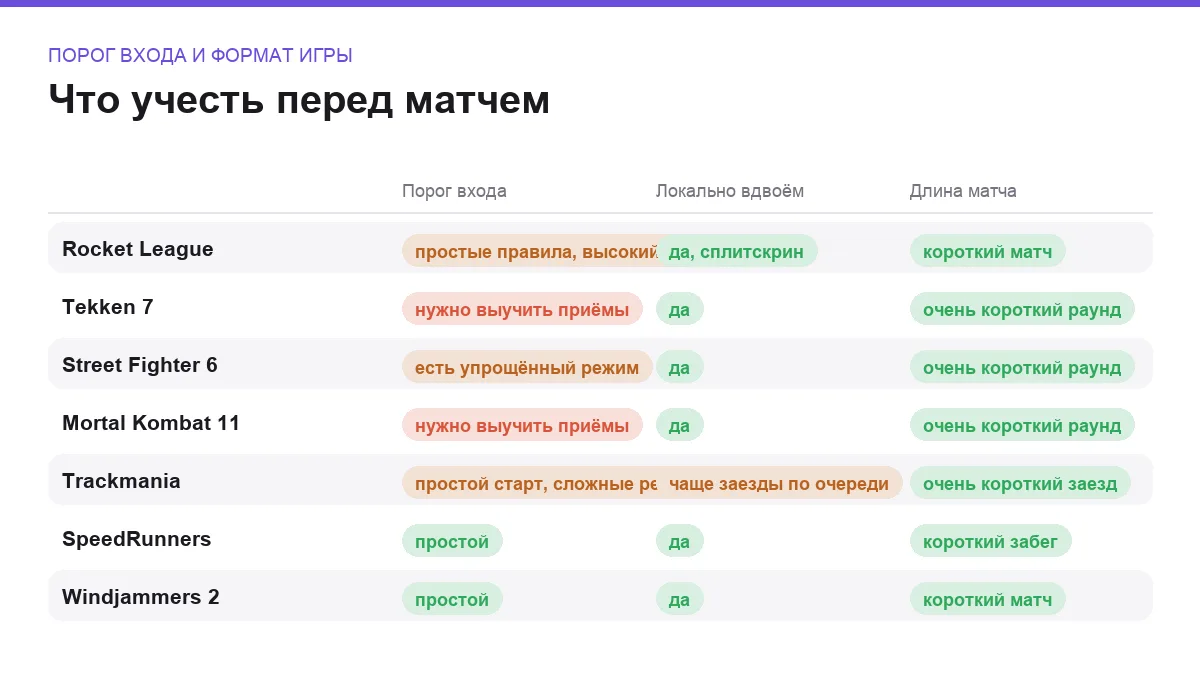The width and height of the screenshot is (1200, 676).
Task: Select the title 'Что учесть перед матчем'
Action: click(299, 100)
